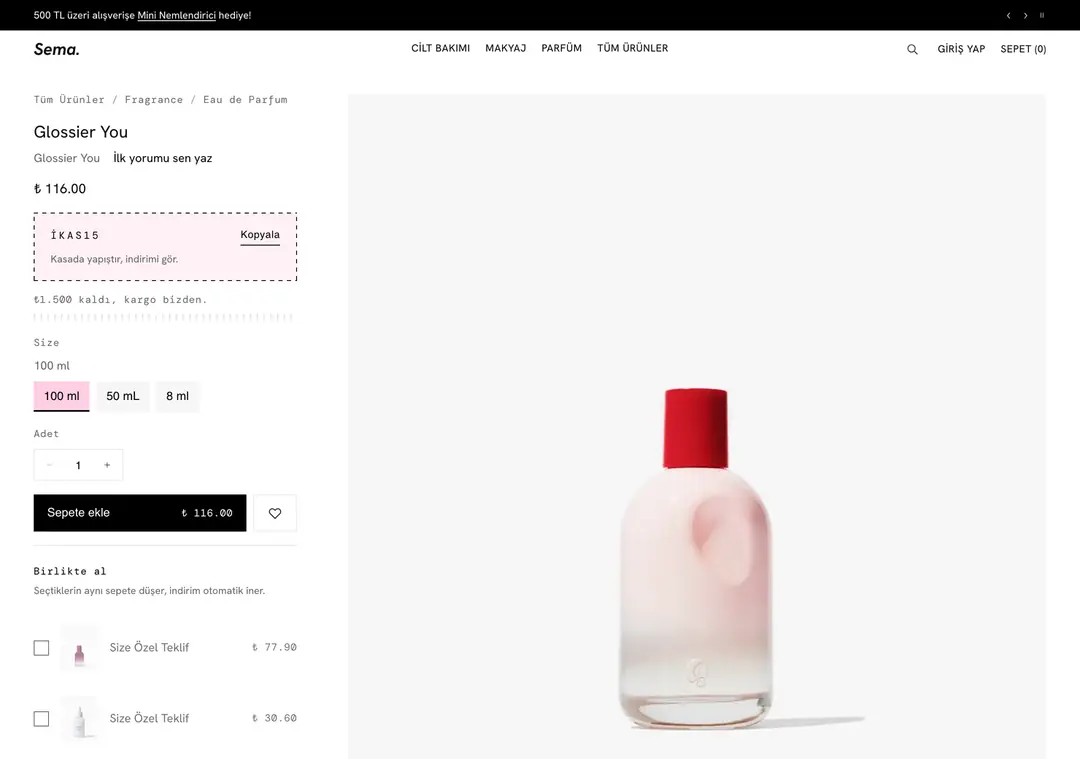Click the Glossier You product title
This screenshot has width=1080, height=759.
[x=81, y=132]
